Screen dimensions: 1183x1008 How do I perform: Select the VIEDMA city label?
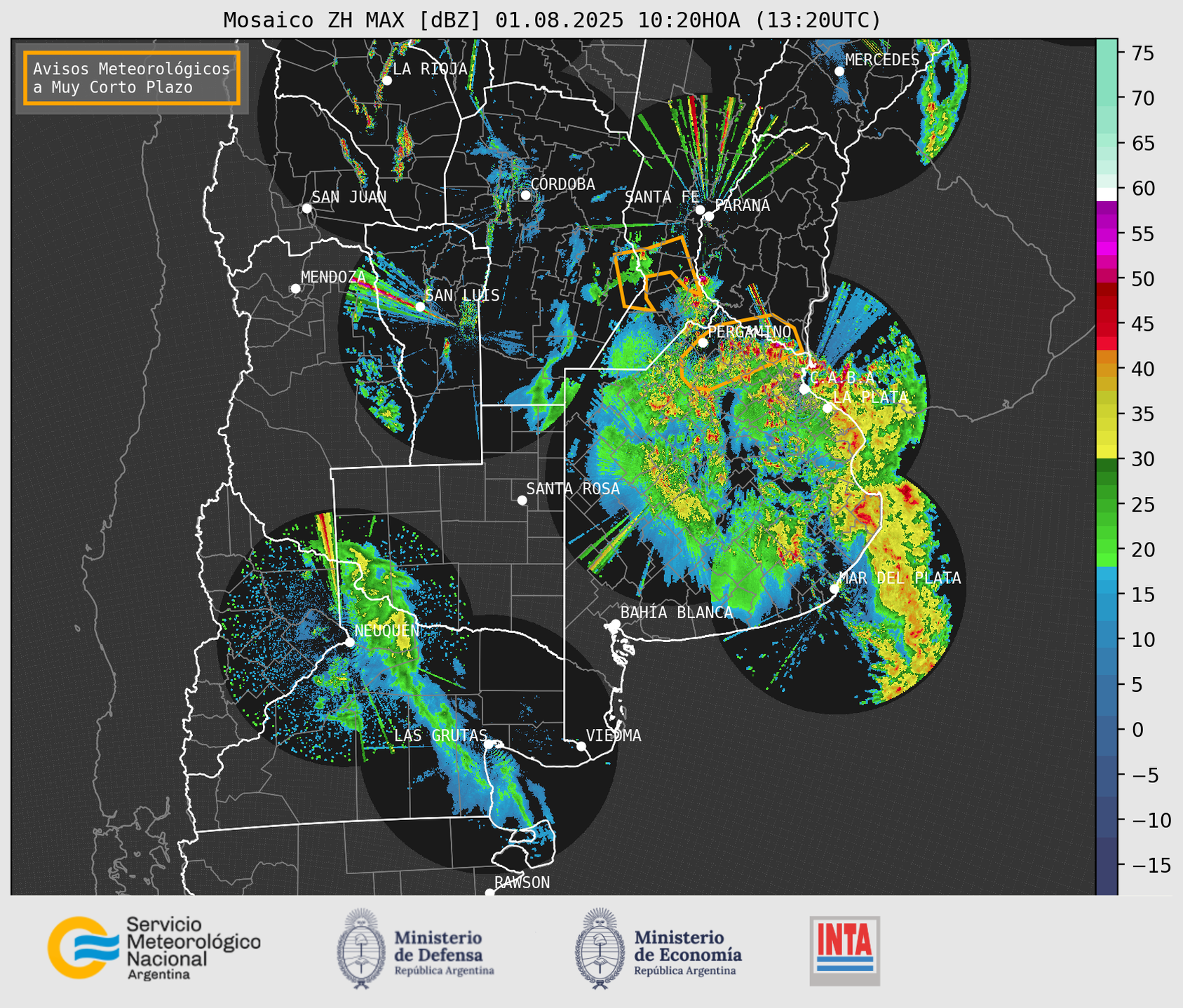(614, 735)
